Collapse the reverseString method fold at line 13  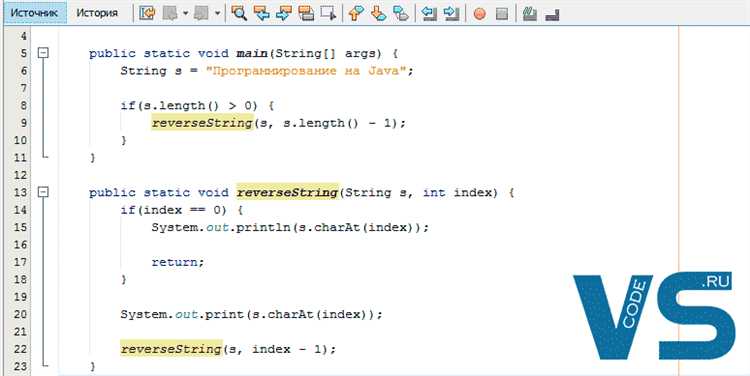pyautogui.click(x=43, y=192)
